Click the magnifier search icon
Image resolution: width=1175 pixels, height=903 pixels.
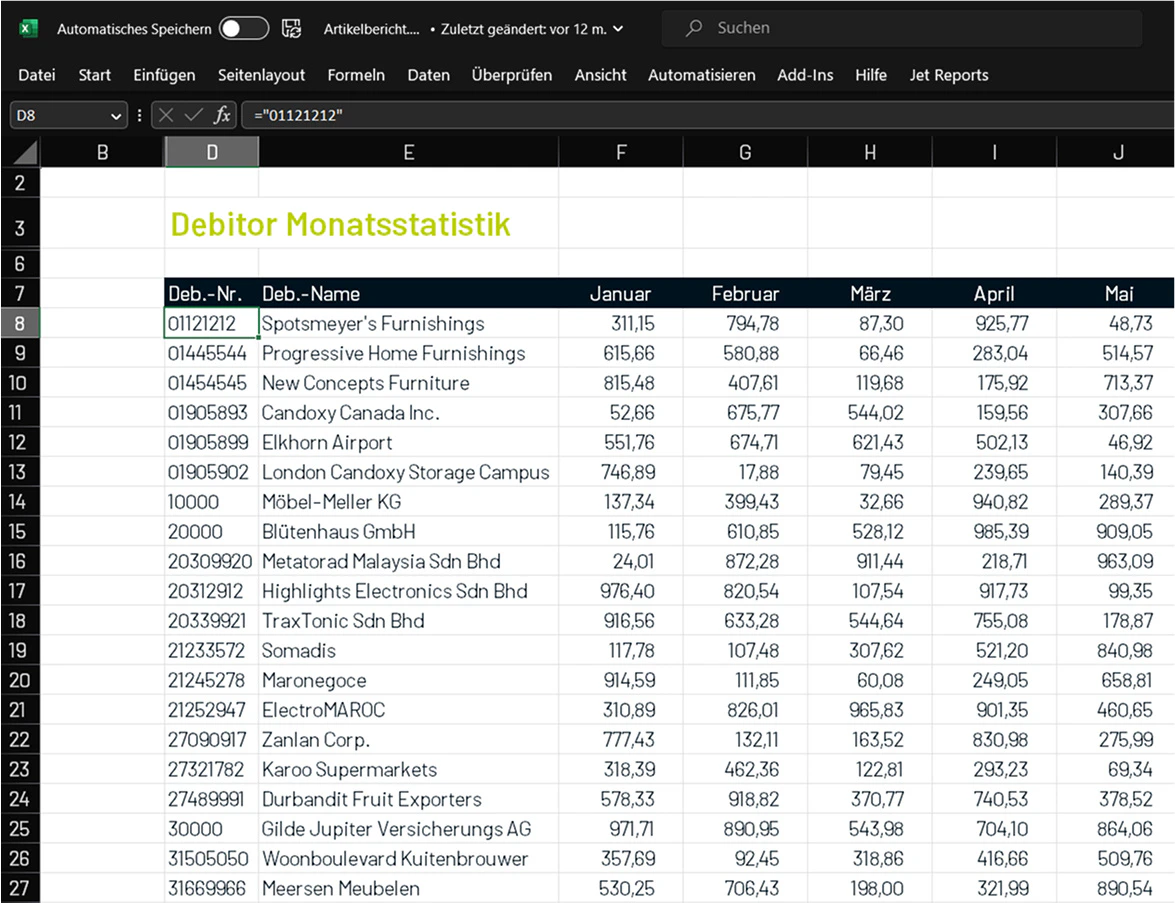(694, 28)
